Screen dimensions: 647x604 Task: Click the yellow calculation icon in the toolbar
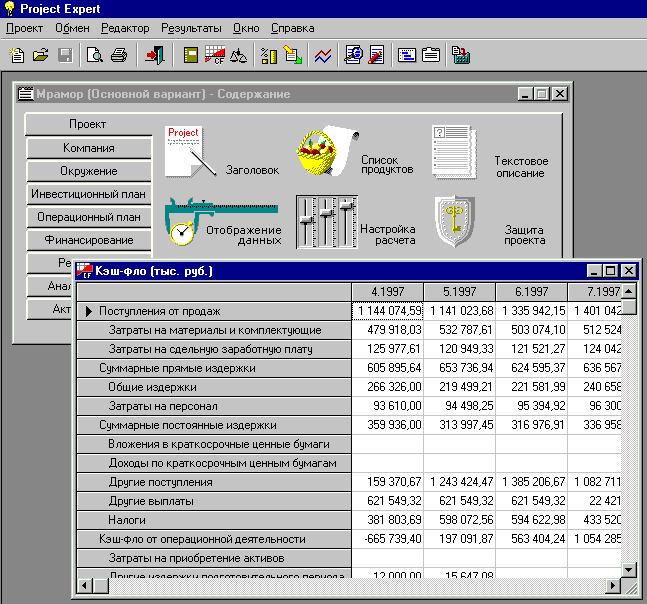191,55
